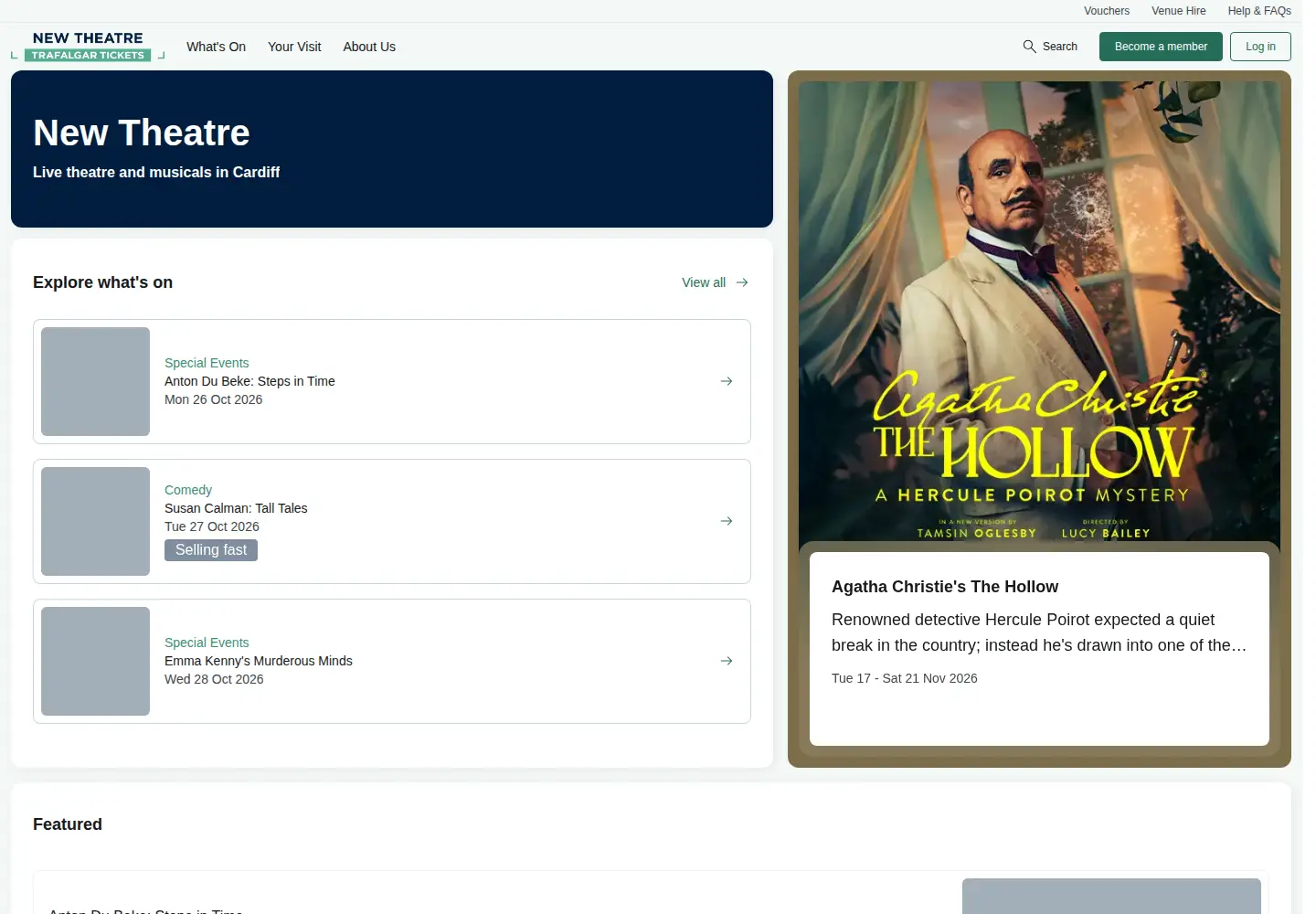Click the search magnifier icon

(x=1030, y=47)
